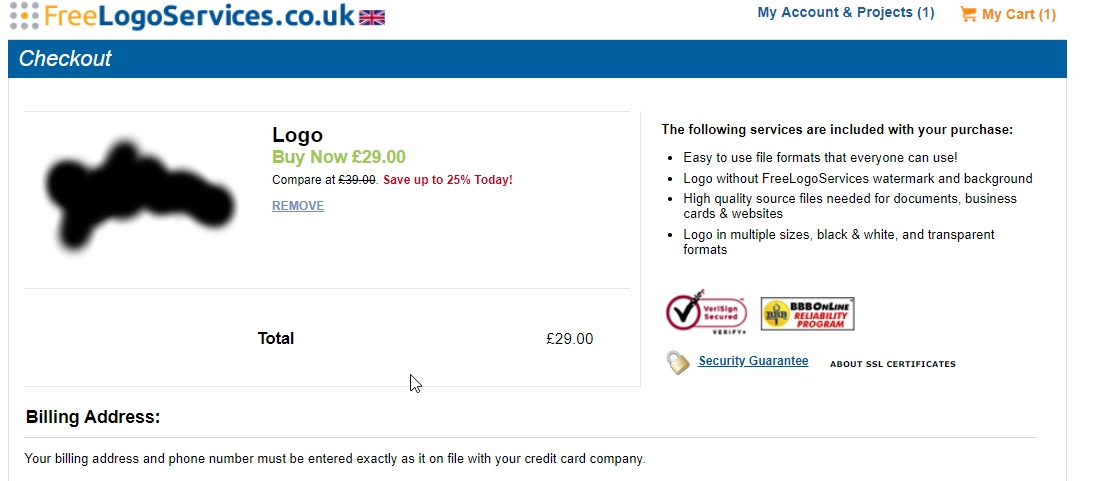Open the BBBOnline Reliability Program badge
The width and height of the screenshot is (1094, 481).
807,314
